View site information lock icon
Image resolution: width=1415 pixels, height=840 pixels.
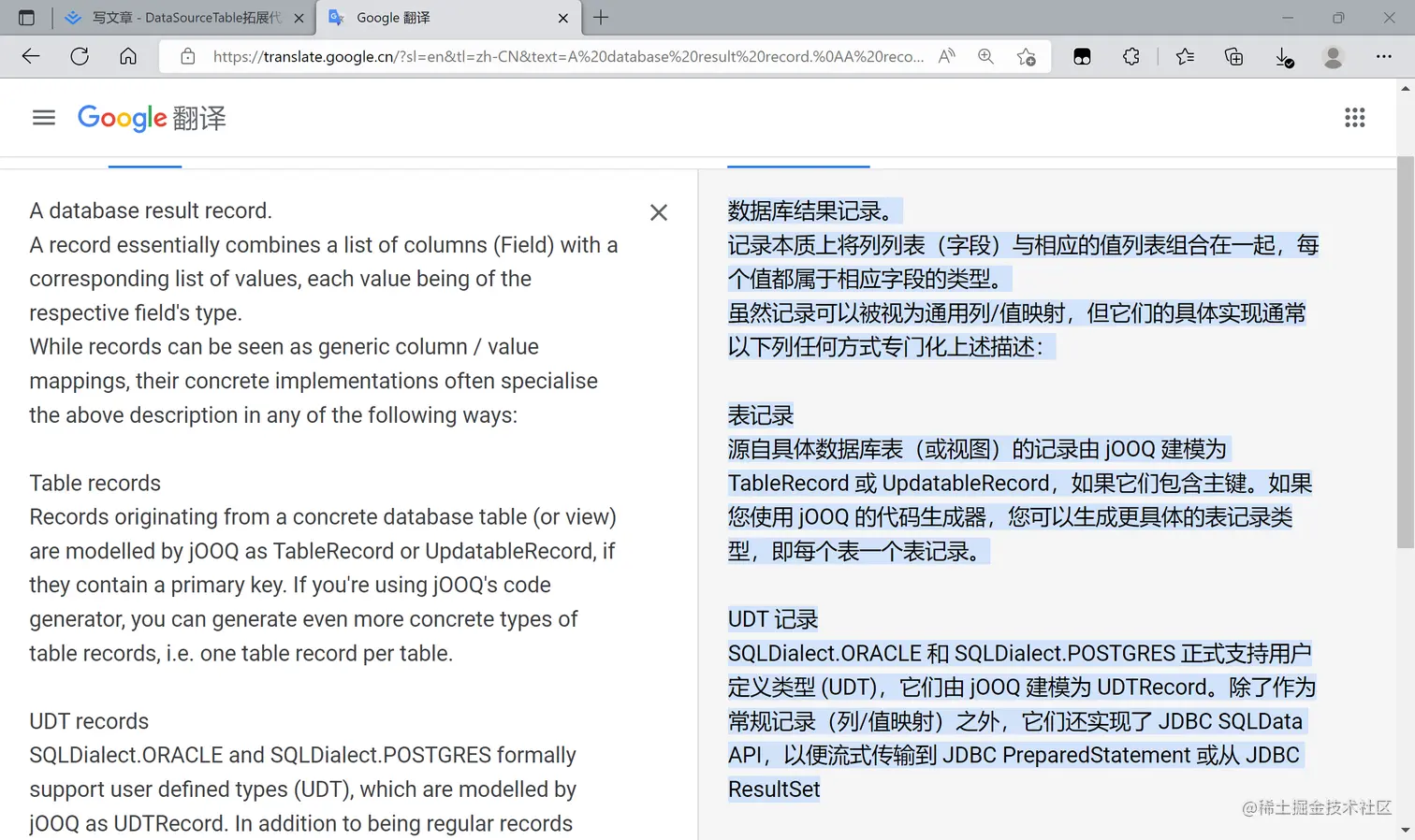(x=188, y=57)
